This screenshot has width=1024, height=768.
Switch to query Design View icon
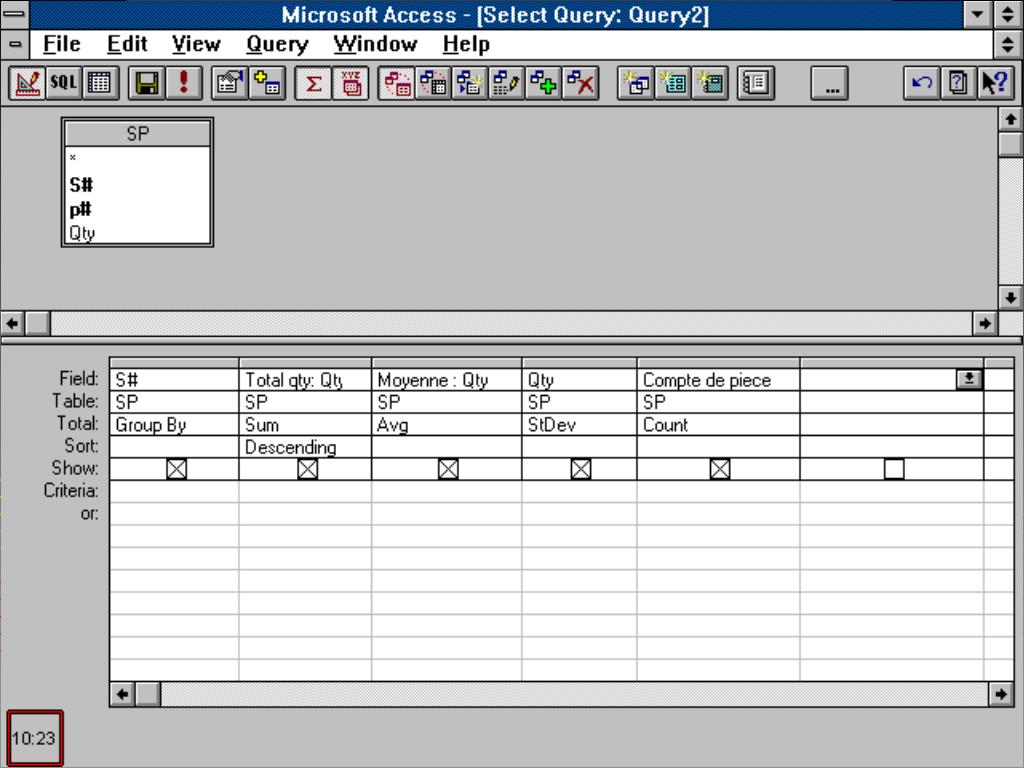point(27,83)
